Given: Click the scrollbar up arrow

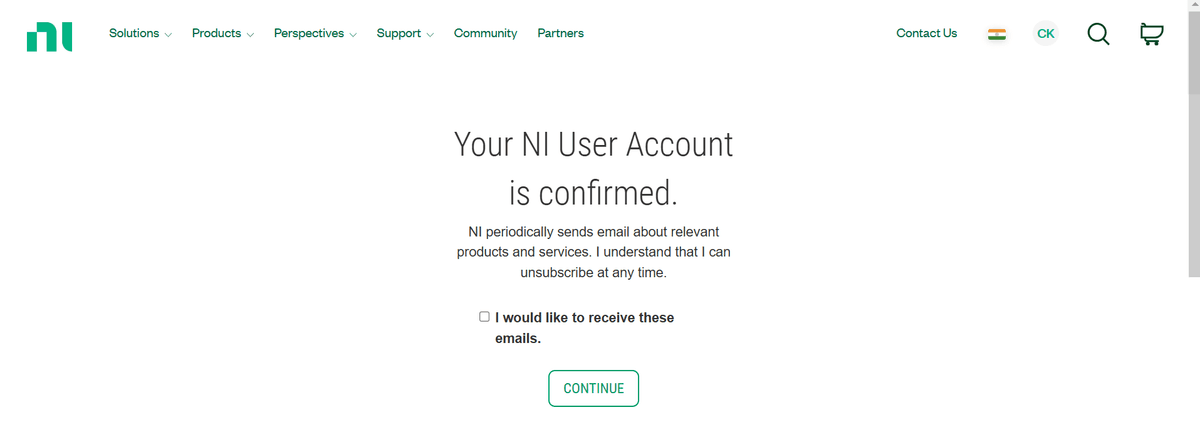Looking at the screenshot, I should [1193, 5].
